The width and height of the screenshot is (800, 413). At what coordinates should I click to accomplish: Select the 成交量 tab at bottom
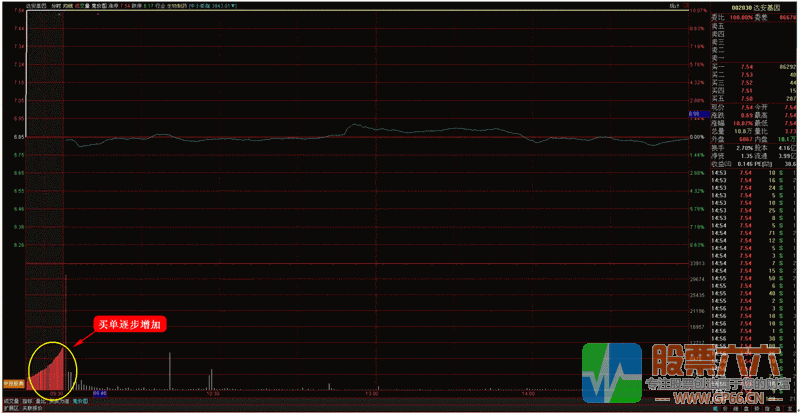click(12, 400)
